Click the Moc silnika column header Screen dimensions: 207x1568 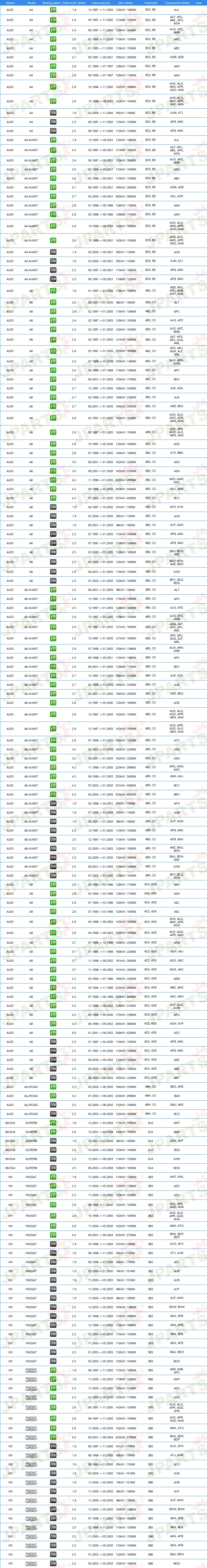[126, 2]
